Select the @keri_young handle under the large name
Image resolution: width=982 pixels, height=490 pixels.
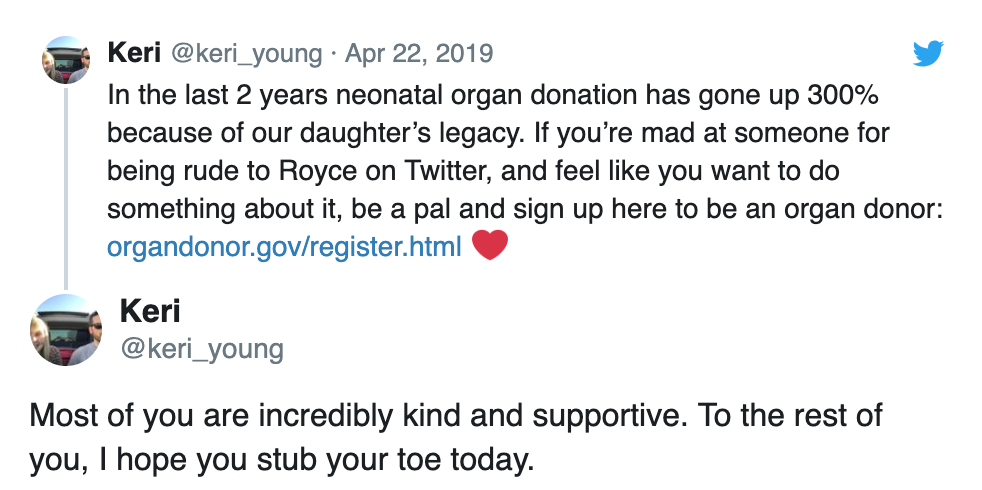click(202, 349)
